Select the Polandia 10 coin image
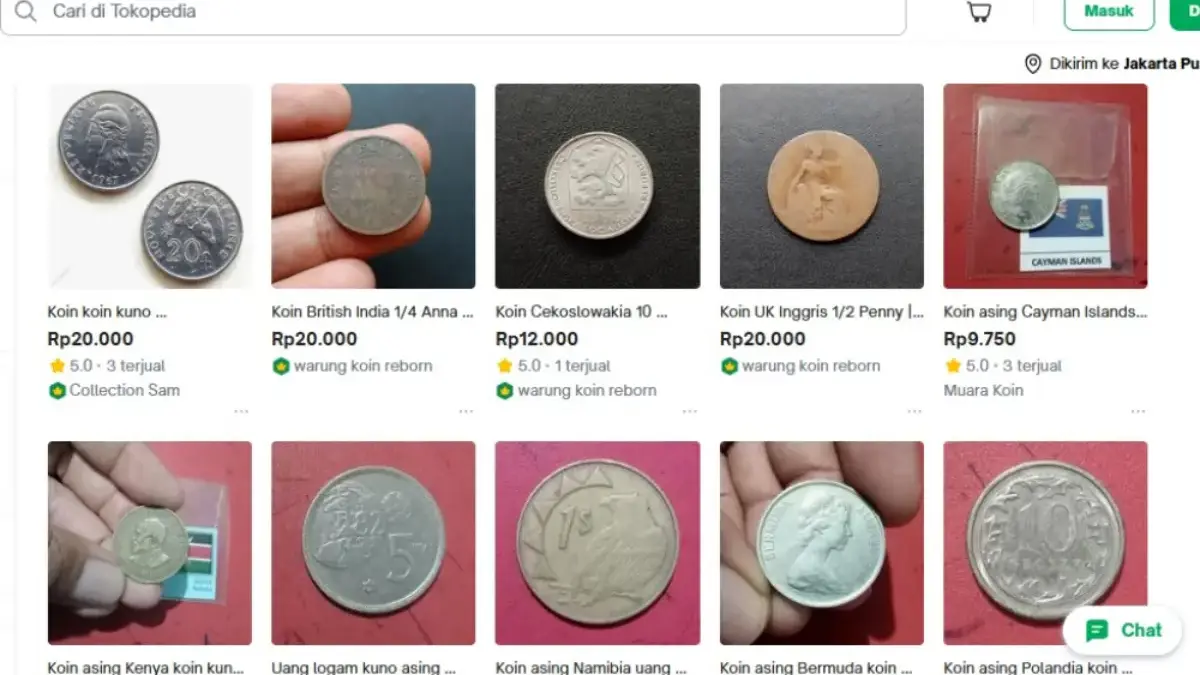Viewport: 1200px width, 675px height. 1046,543
